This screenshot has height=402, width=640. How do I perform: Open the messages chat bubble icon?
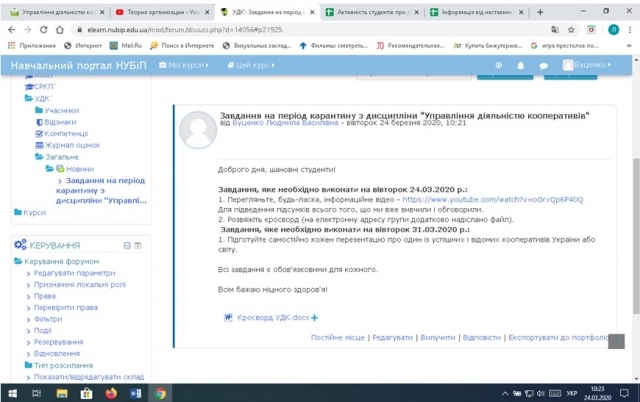[543, 65]
